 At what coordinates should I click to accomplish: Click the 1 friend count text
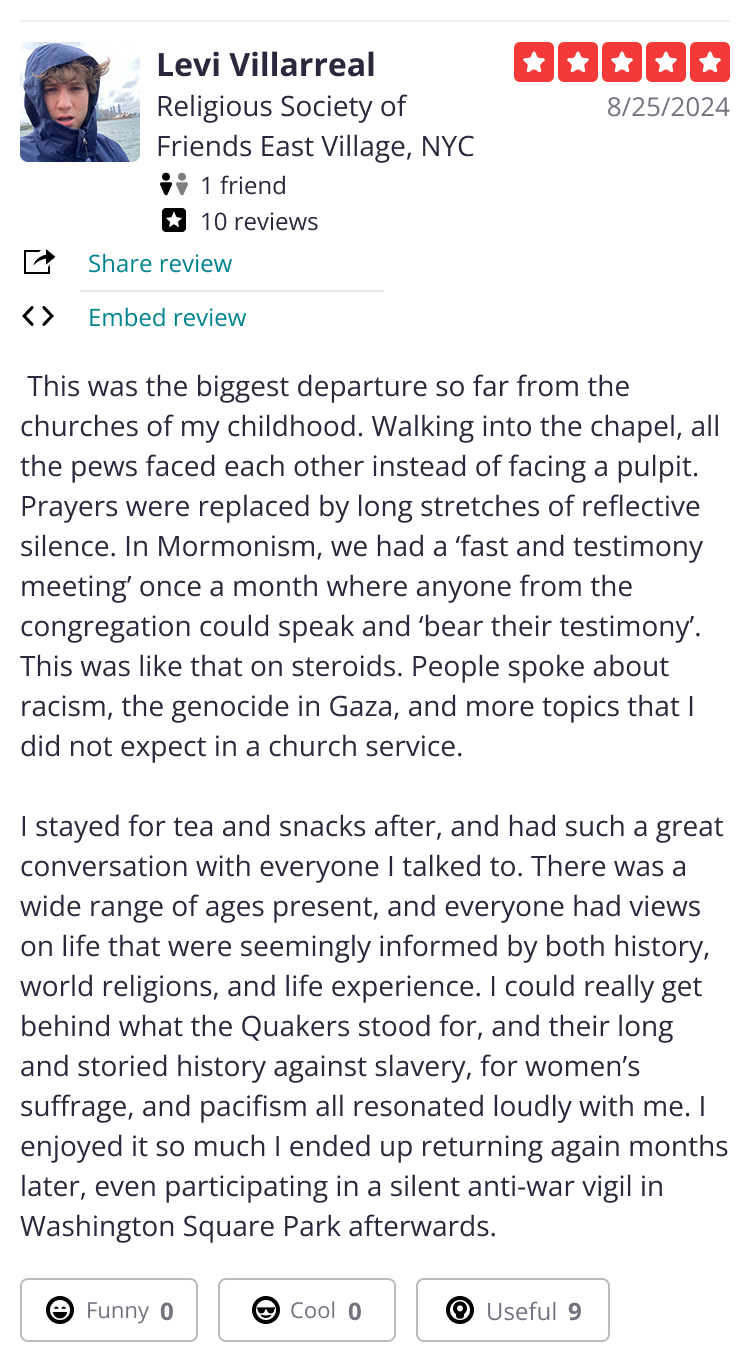[x=243, y=185]
